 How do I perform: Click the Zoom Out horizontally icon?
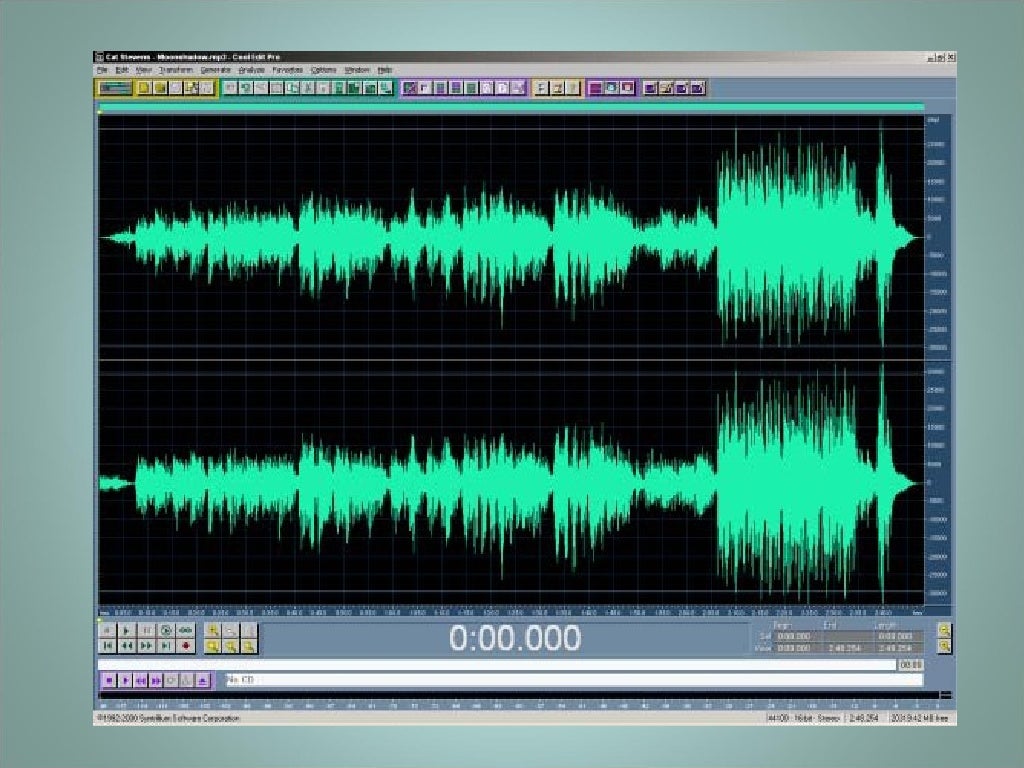tap(231, 630)
